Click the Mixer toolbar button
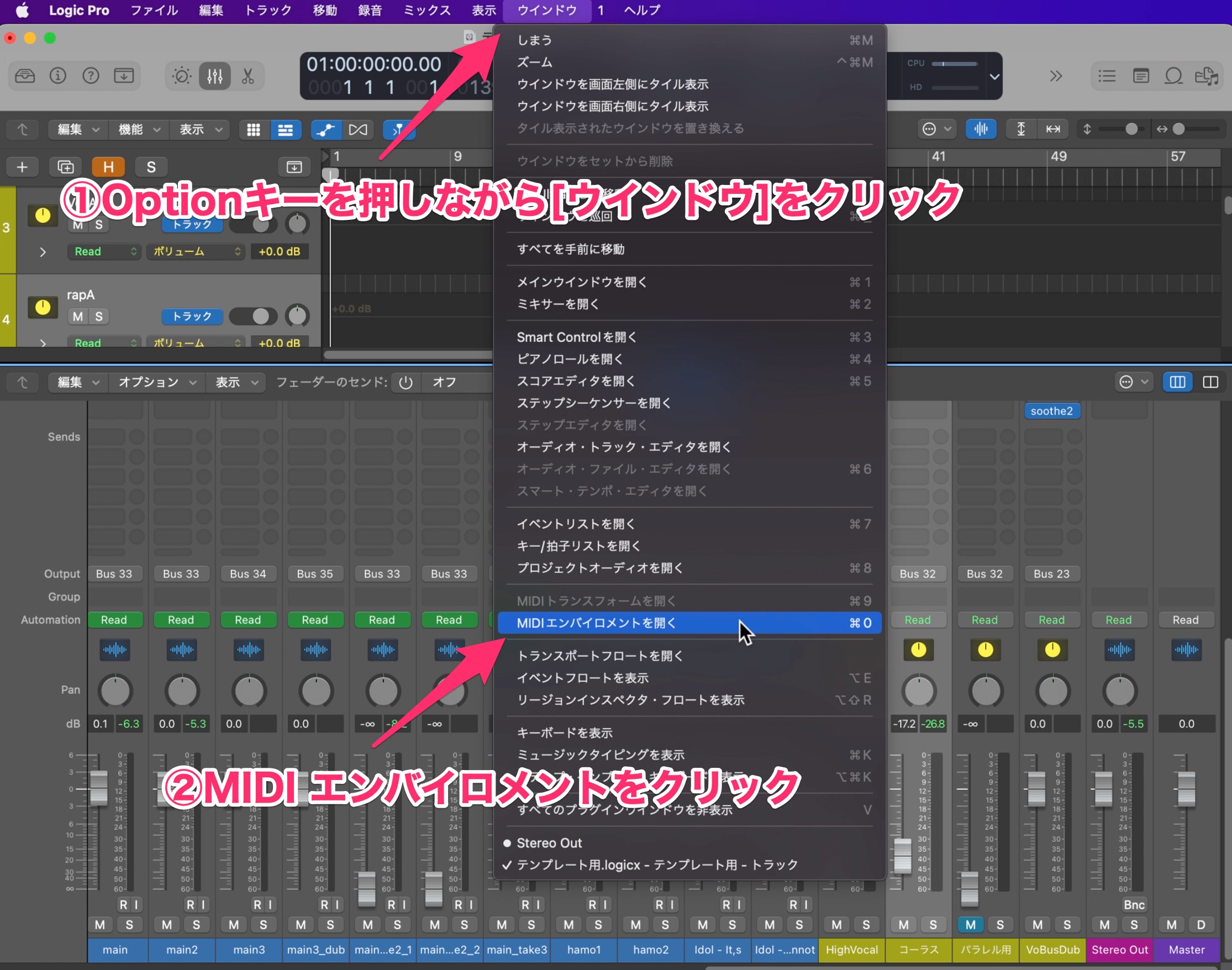Image resolution: width=1232 pixels, height=970 pixels. click(x=215, y=76)
